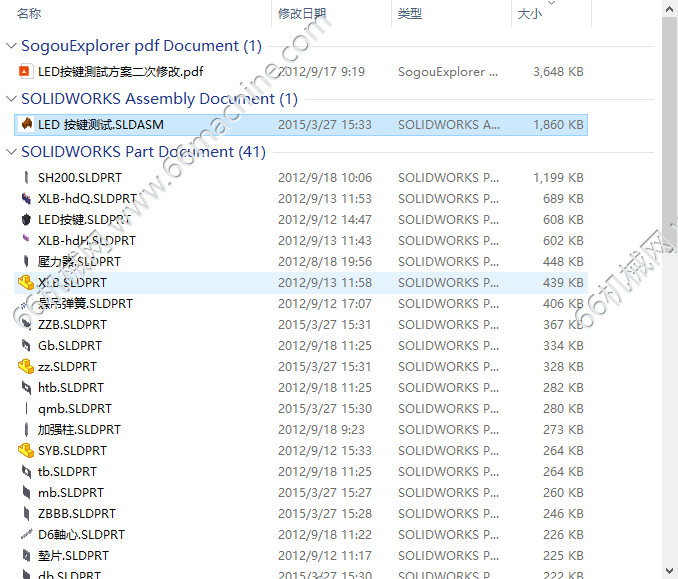Click the date 2012/9/18 9:23
This screenshot has width=678, height=579.
(x=321, y=429)
